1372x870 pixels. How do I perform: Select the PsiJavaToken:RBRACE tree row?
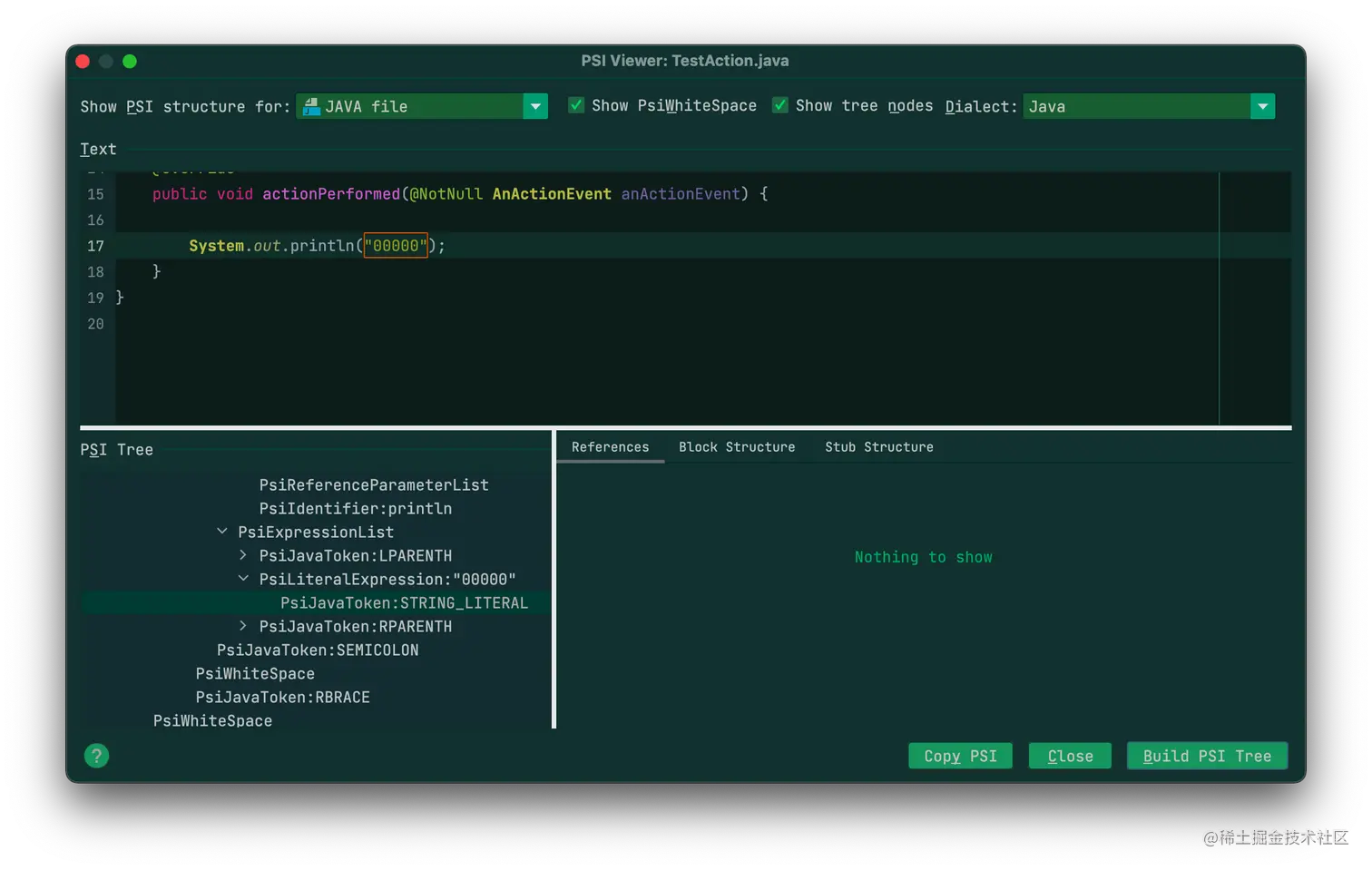[283, 698]
